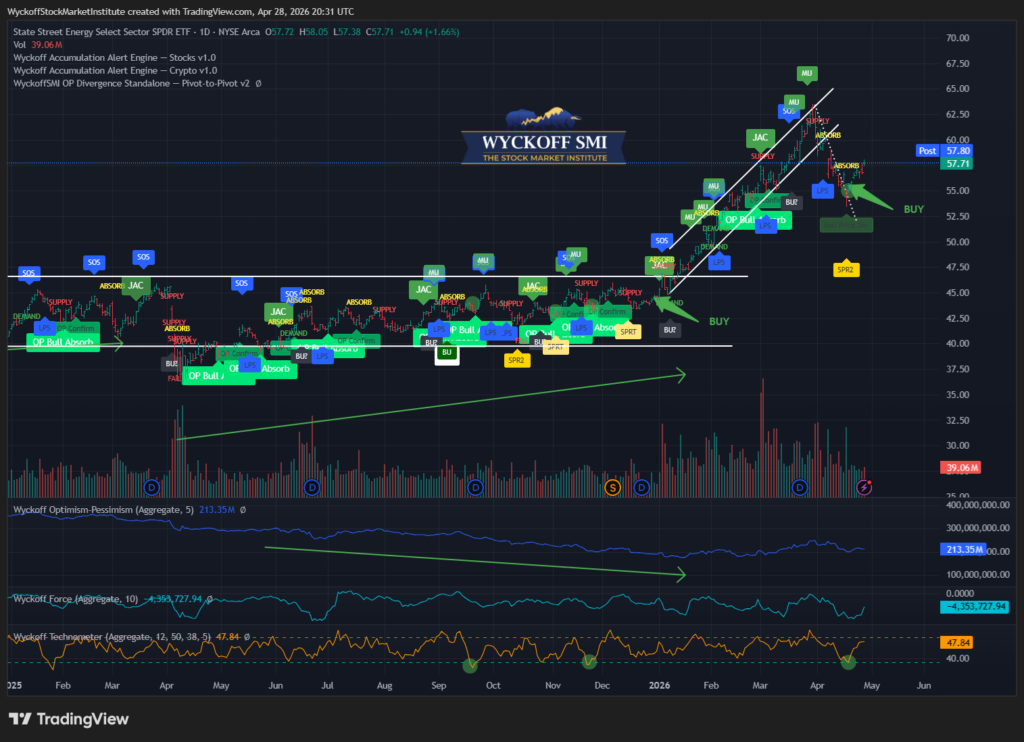Click the 2026 label on the time axis
1024x742 pixels.
pyautogui.click(x=659, y=685)
